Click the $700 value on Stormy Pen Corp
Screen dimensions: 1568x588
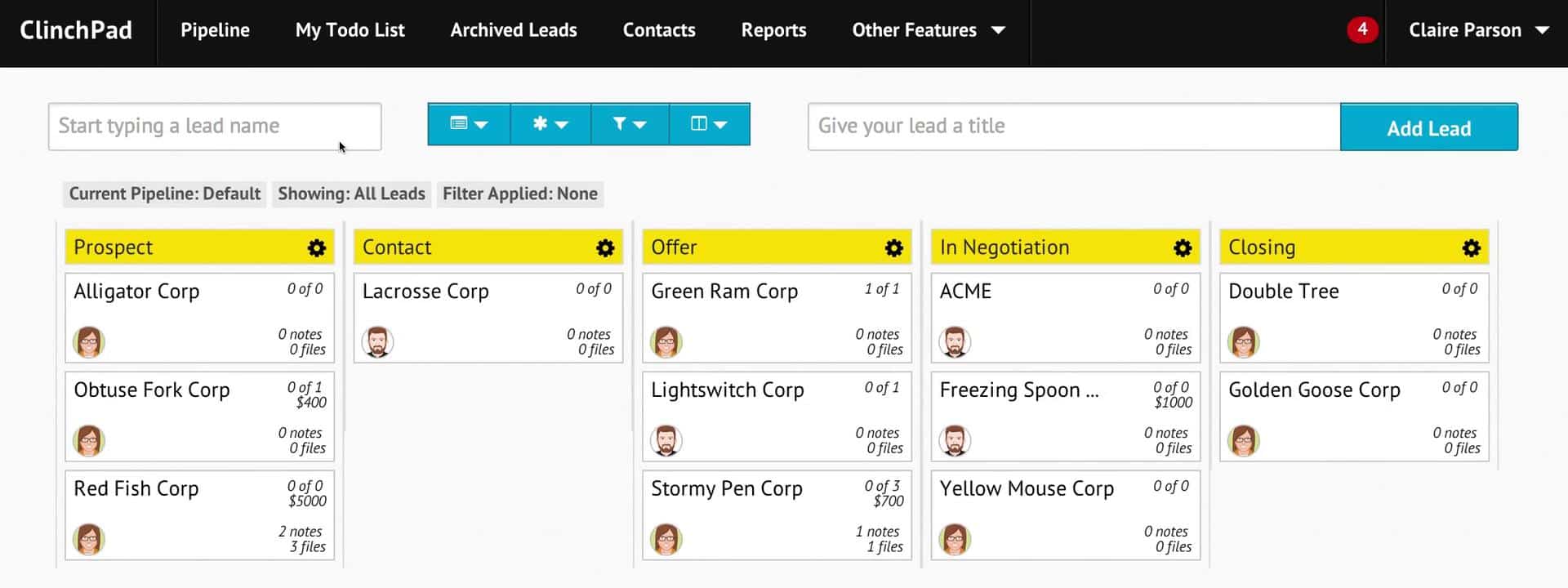[x=889, y=501]
